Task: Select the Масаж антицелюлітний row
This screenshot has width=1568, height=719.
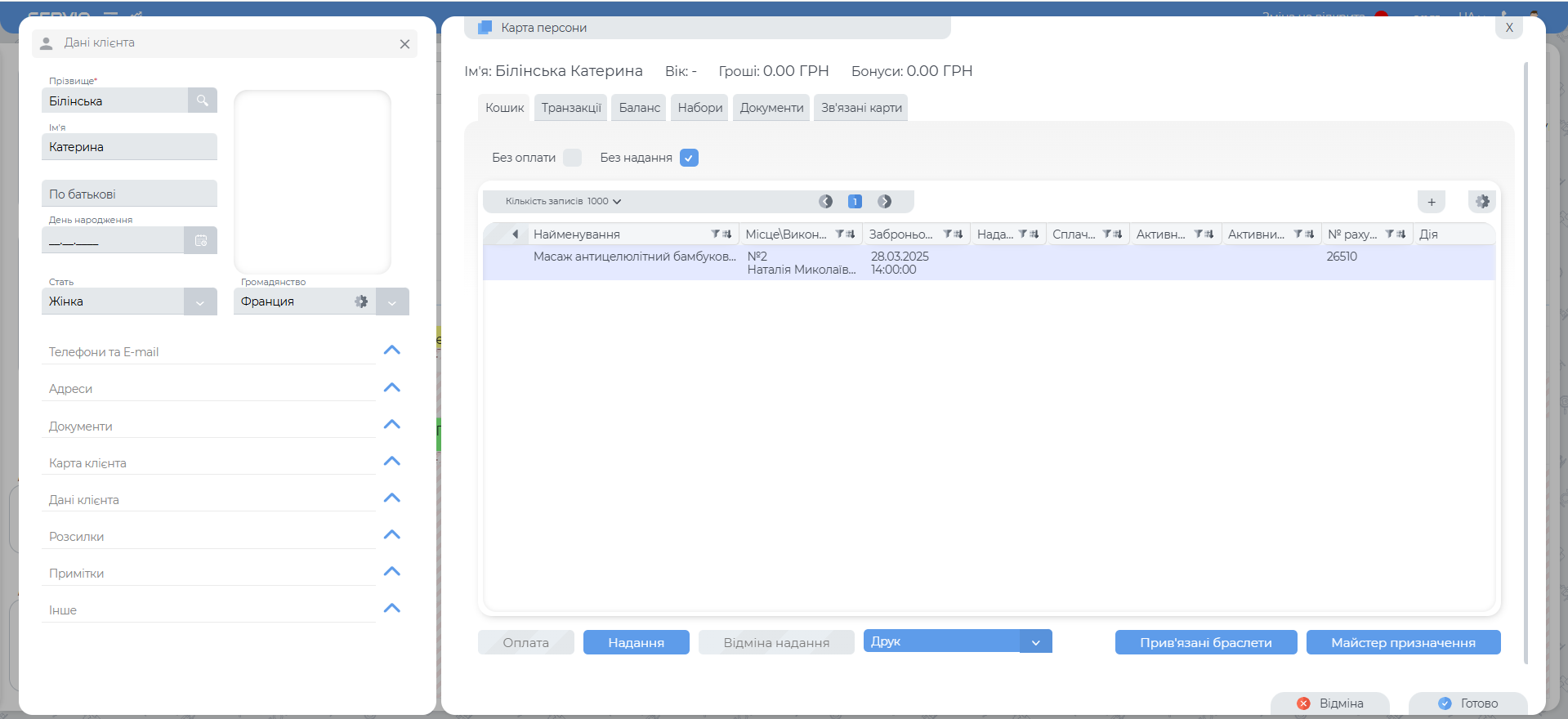Action: (634, 263)
